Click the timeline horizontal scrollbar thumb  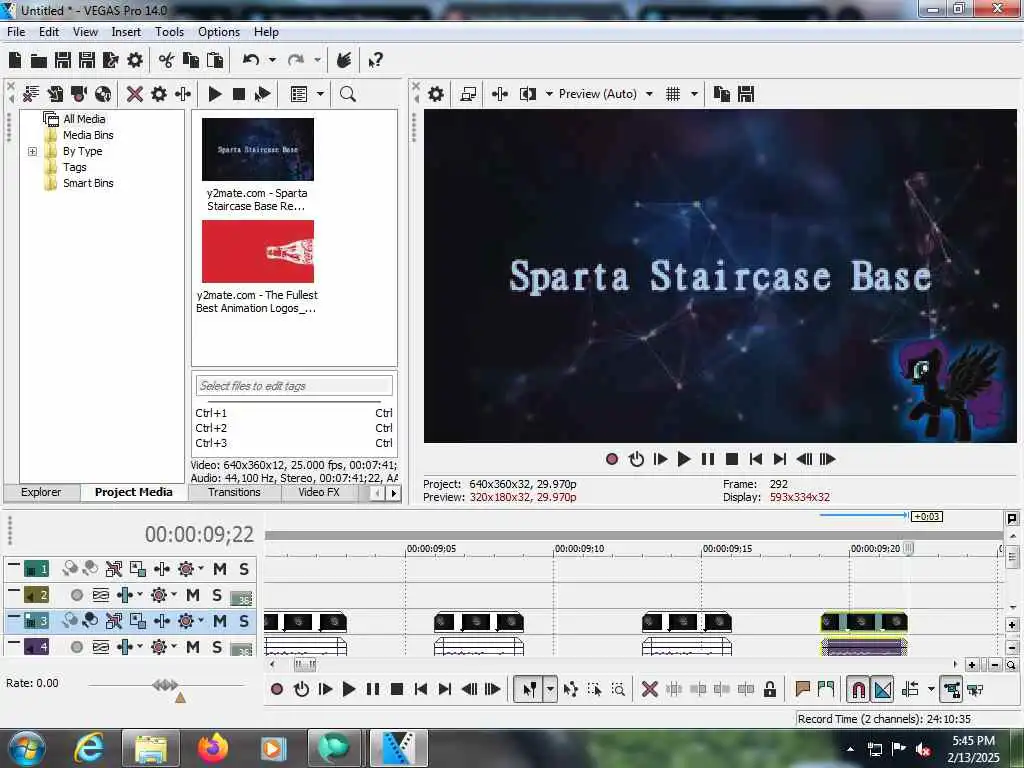tap(304, 665)
